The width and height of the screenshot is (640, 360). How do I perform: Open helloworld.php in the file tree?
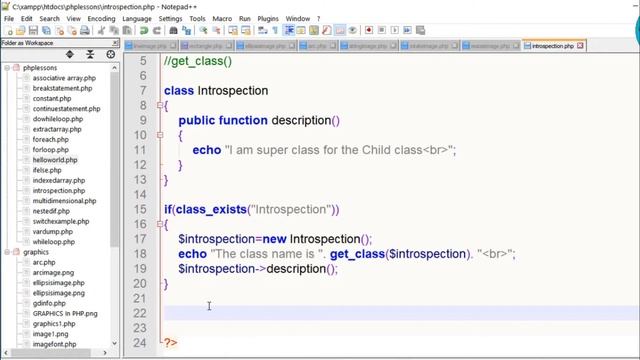tap(55, 160)
